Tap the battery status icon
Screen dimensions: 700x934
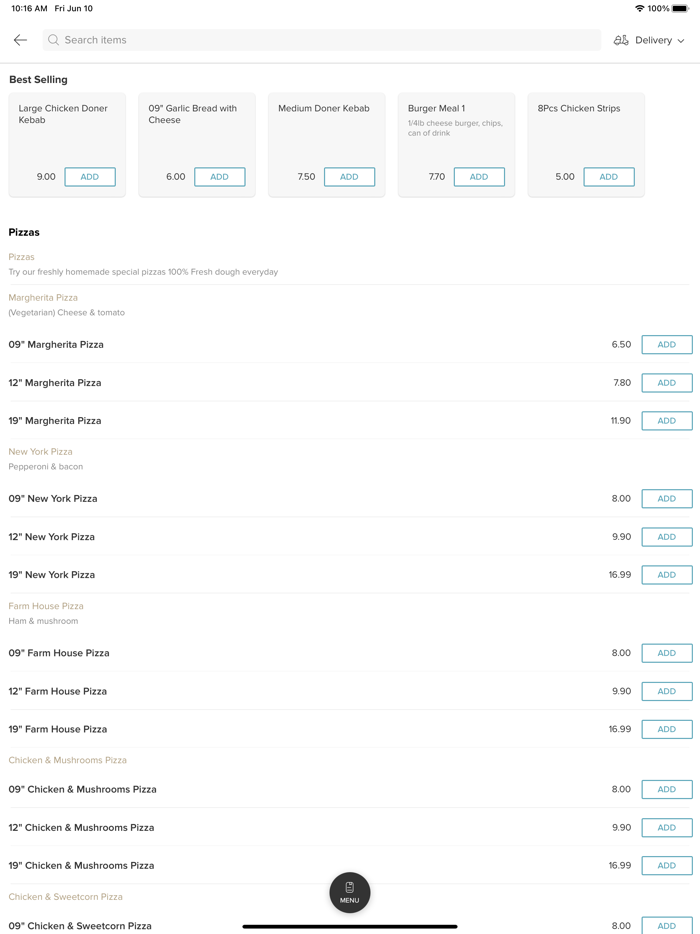coord(680,8)
